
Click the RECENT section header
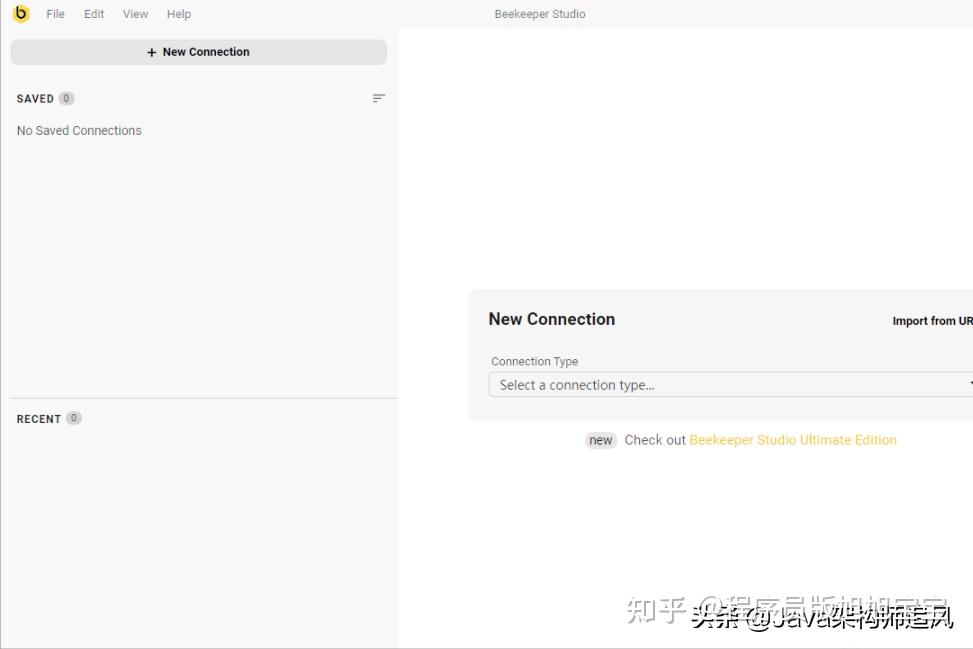pyautogui.click(x=38, y=419)
